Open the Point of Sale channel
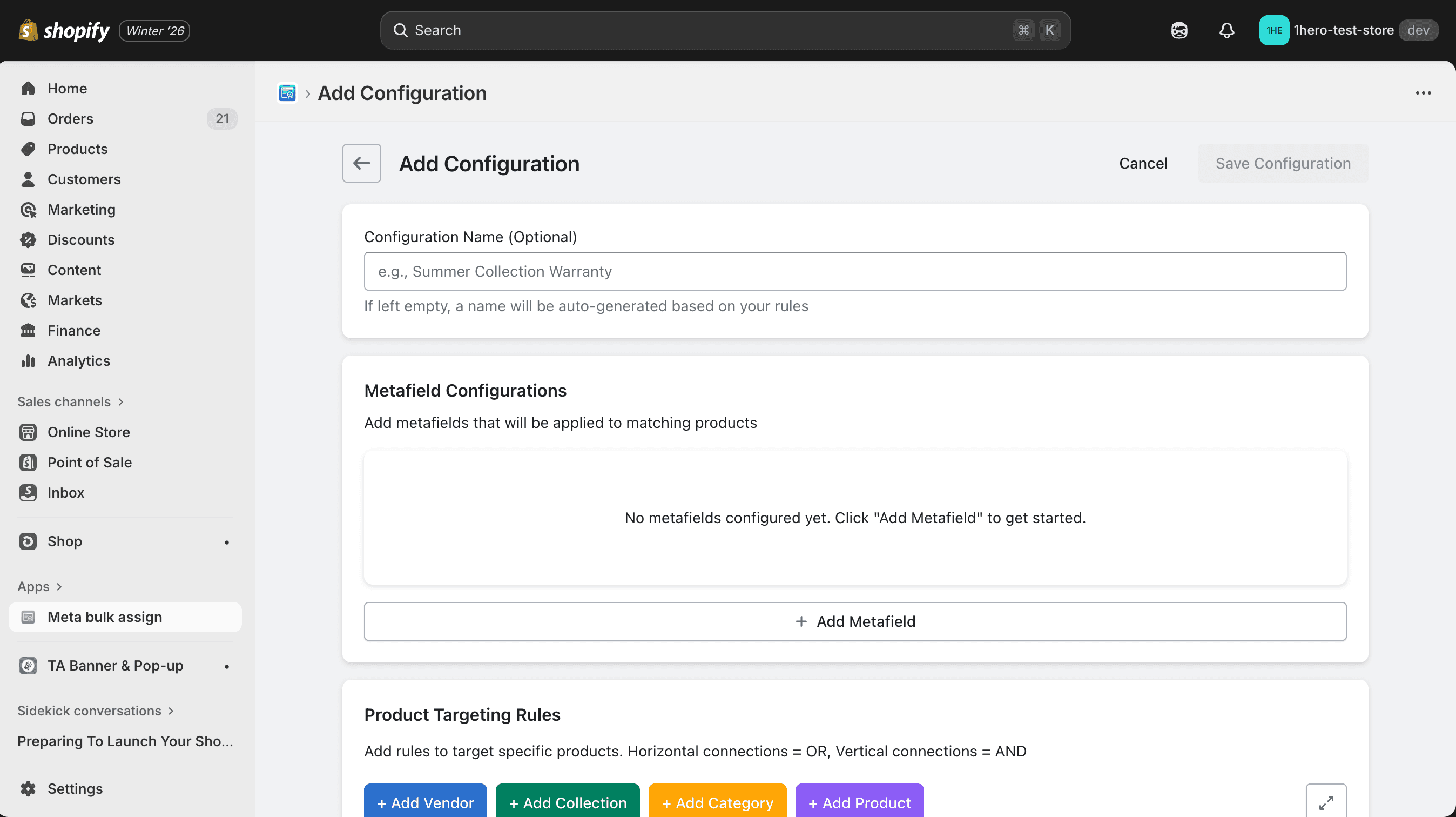 click(x=89, y=462)
